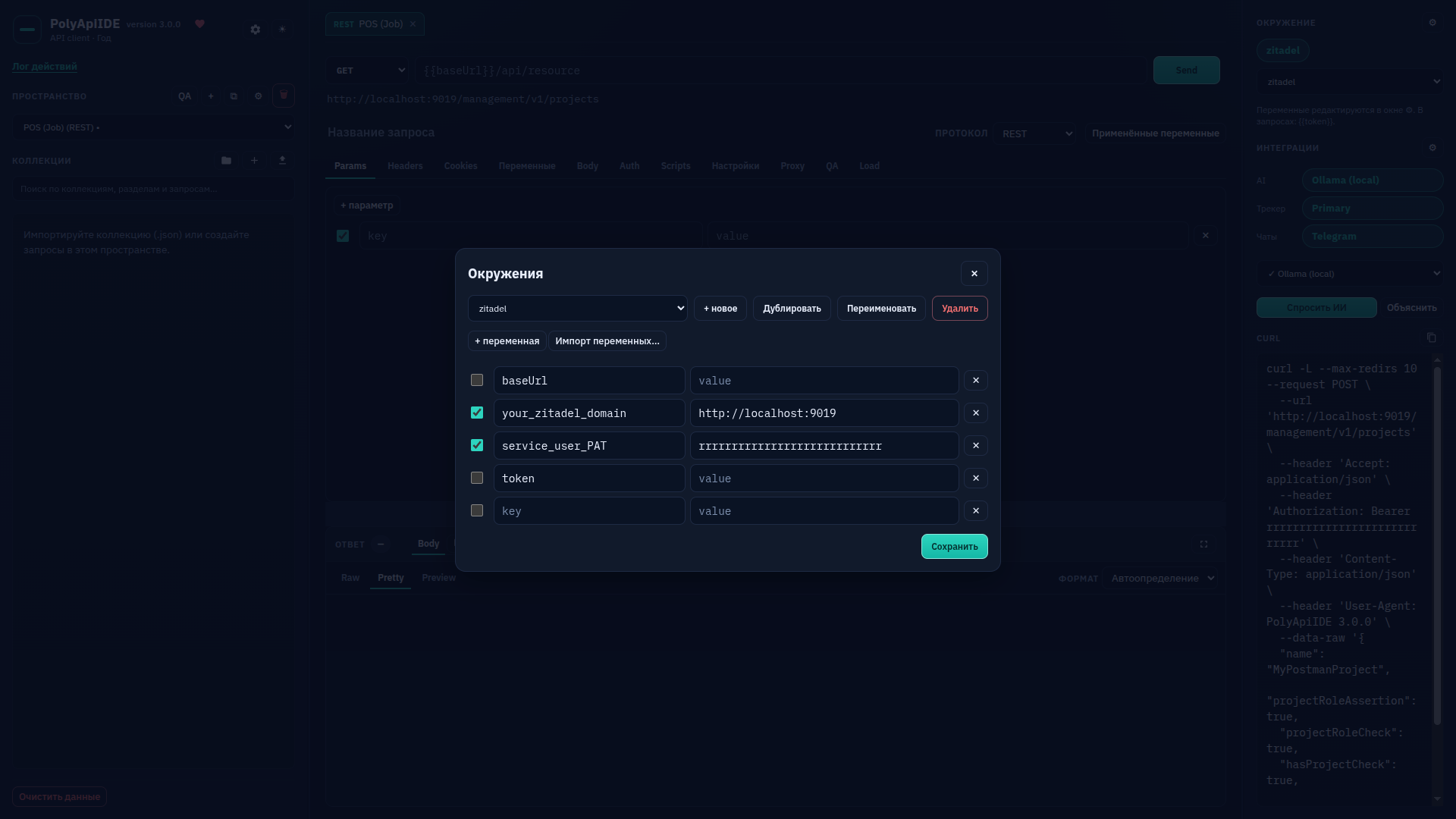This screenshot has height=819, width=1456.
Task: Add new workspace with plus icon
Action: pyautogui.click(x=211, y=96)
